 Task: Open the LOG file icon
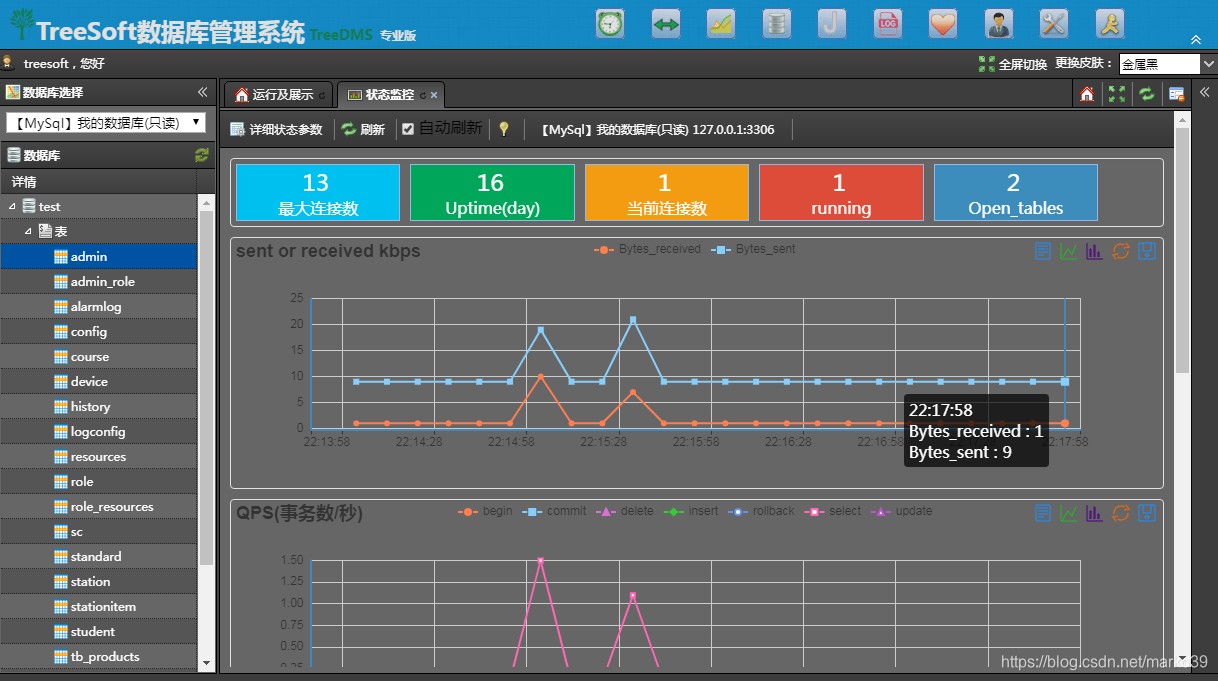(x=887, y=24)
